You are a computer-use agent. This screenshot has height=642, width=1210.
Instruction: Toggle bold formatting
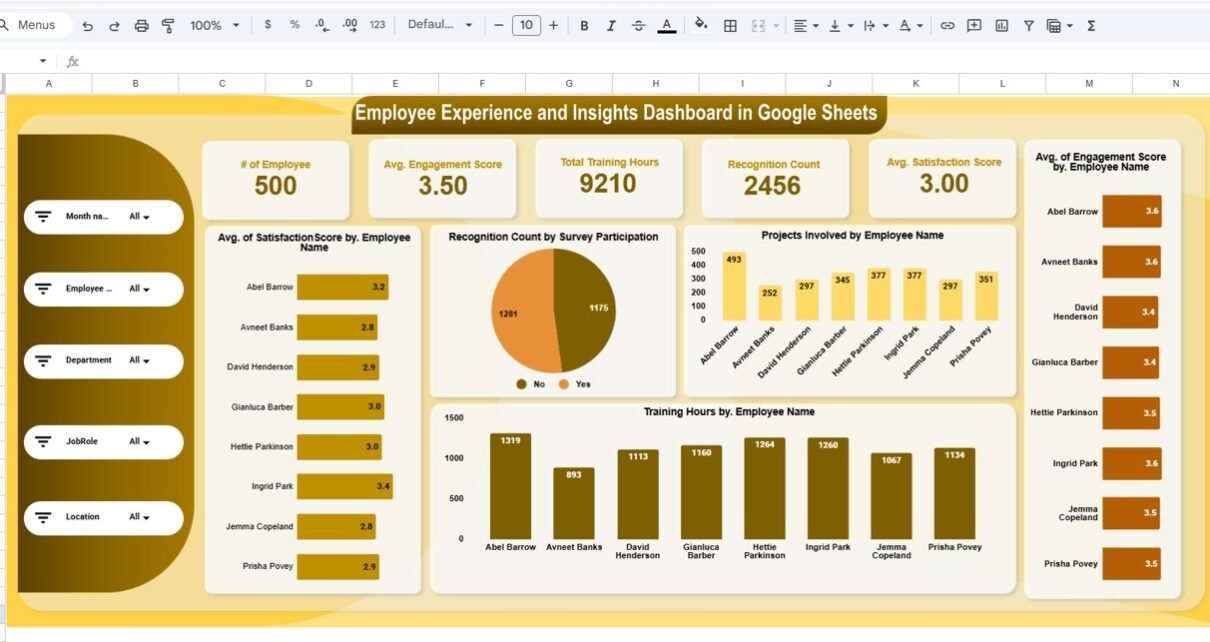(584, 26)
